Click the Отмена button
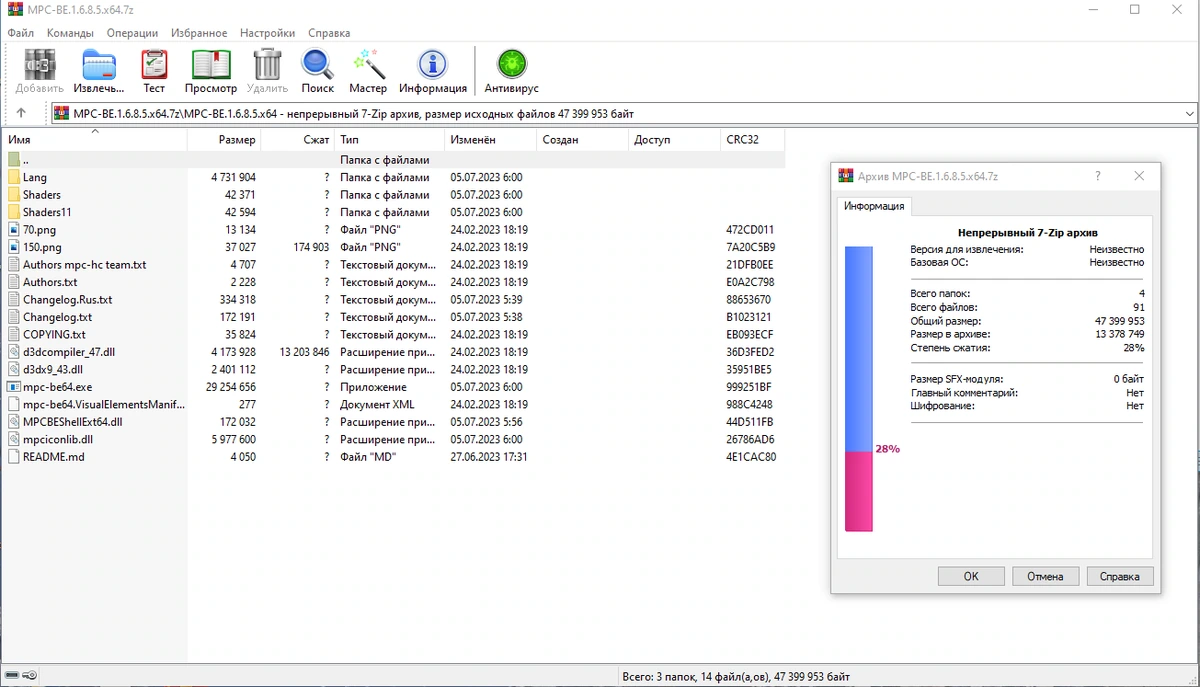This screenshot has width=1200, height=687. point(1045,576)
